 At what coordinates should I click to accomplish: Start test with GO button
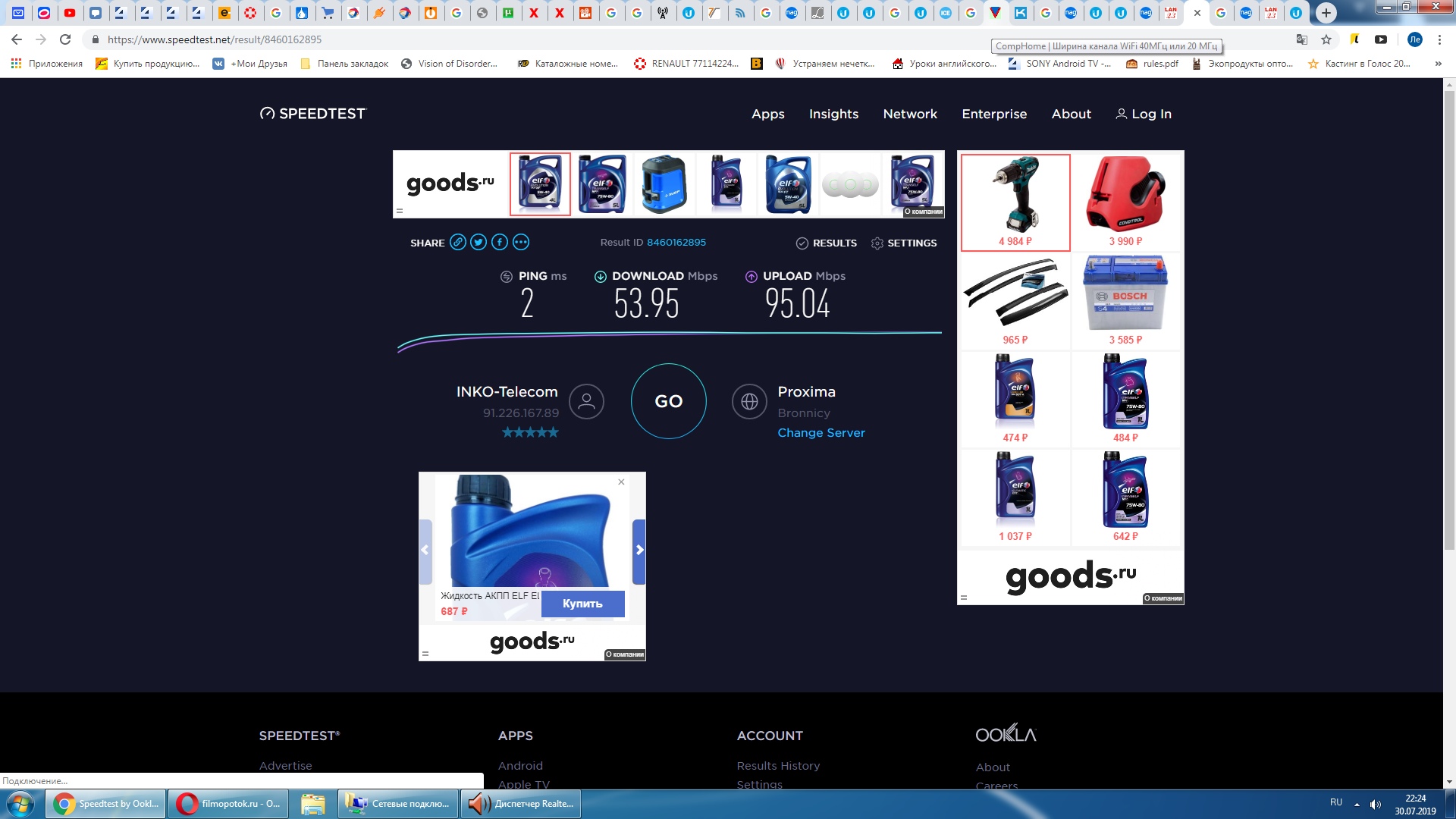[x=669, y=401]
